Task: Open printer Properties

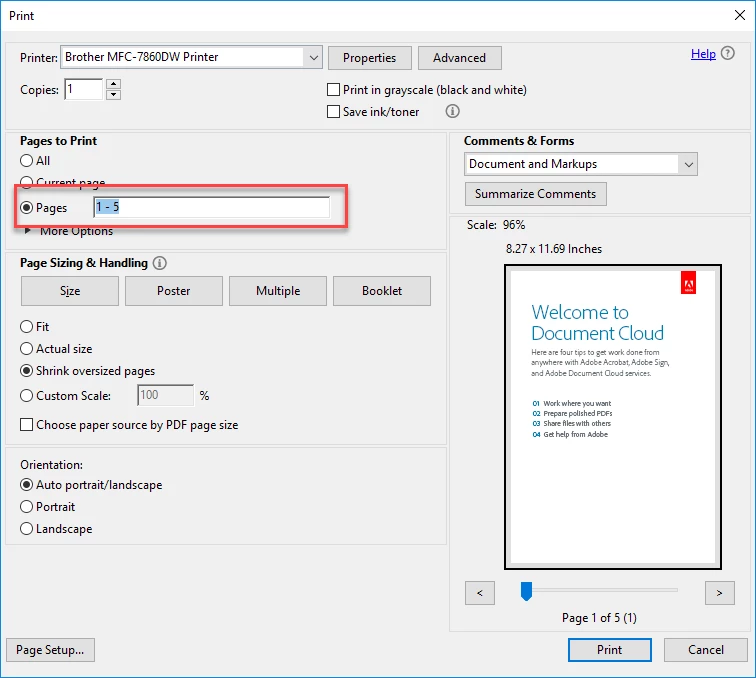Action: click(370, 58)
